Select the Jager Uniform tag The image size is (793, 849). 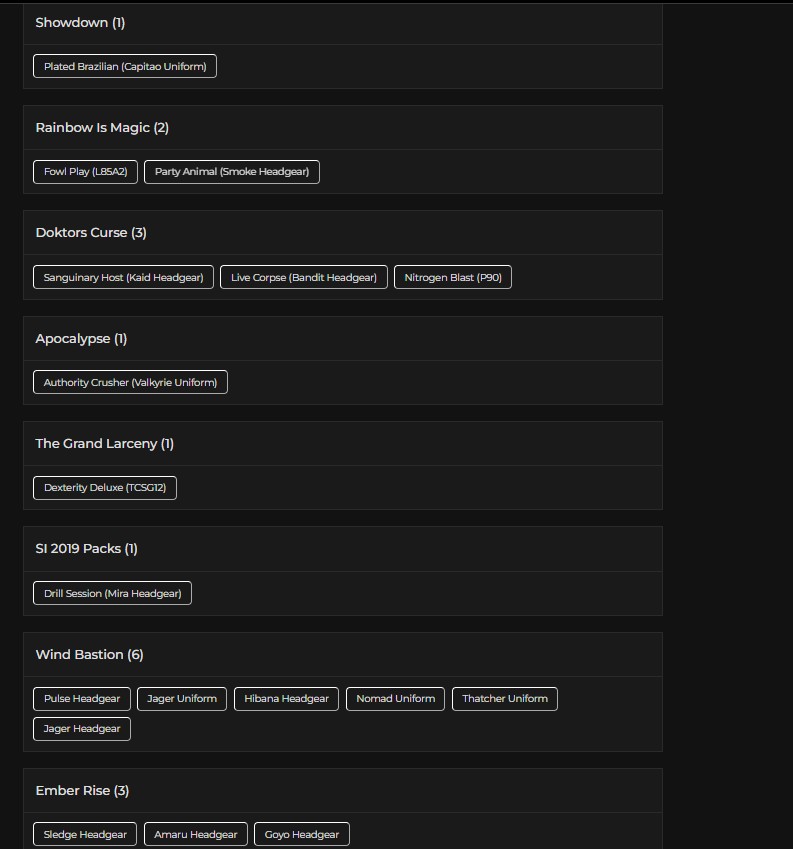point(182,698)
